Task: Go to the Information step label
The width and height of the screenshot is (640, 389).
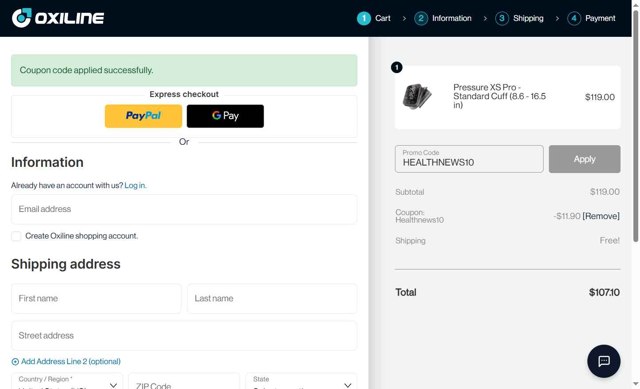Action: (451, 18)
